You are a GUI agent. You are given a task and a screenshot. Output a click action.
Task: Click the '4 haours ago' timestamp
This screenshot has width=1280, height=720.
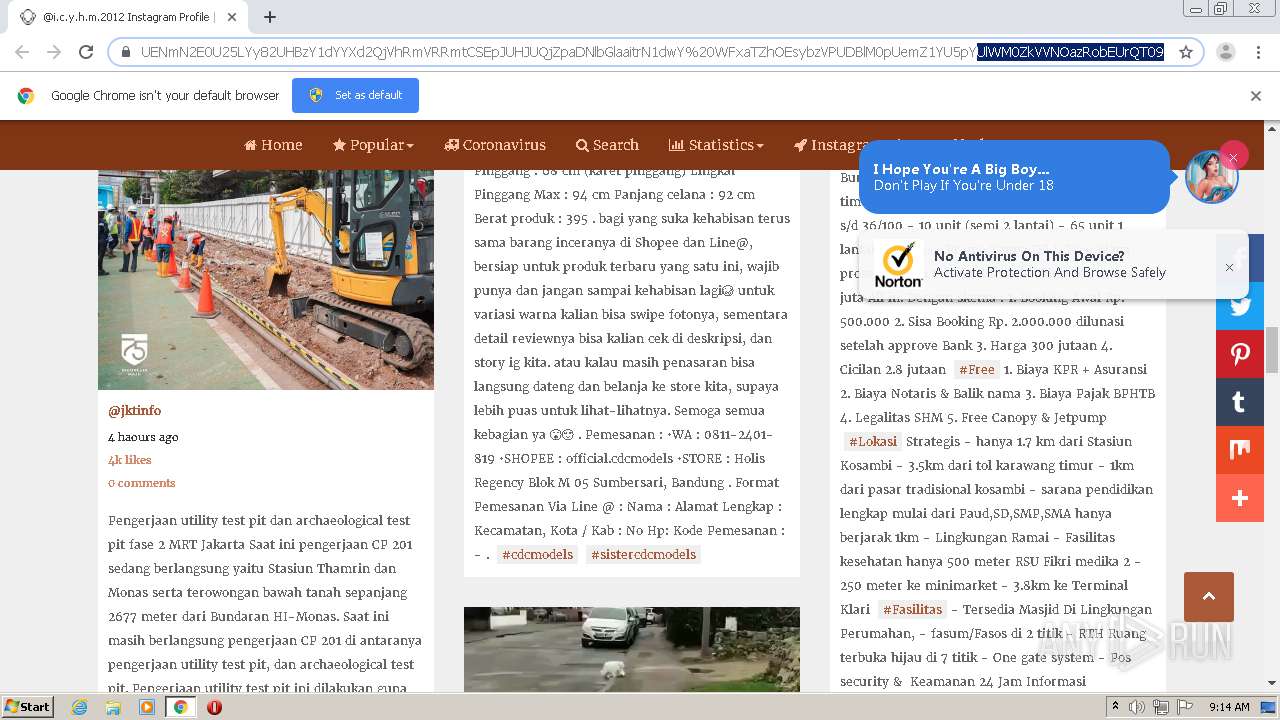click(x=143, y=437)
